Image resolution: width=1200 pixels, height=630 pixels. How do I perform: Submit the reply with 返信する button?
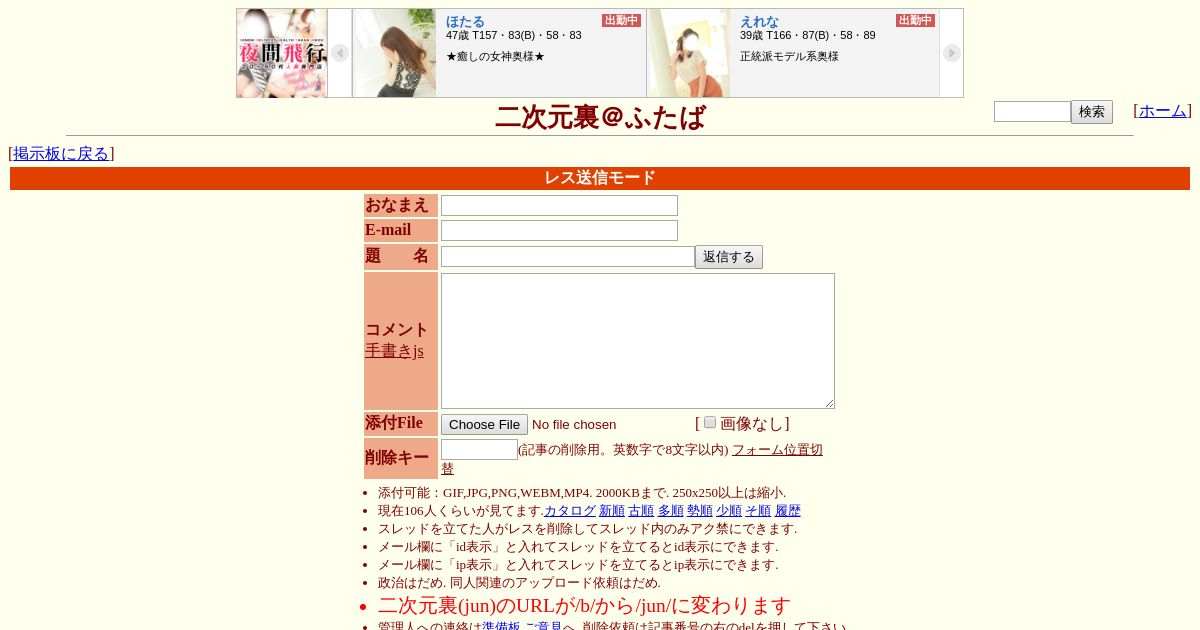coord(729,257)
